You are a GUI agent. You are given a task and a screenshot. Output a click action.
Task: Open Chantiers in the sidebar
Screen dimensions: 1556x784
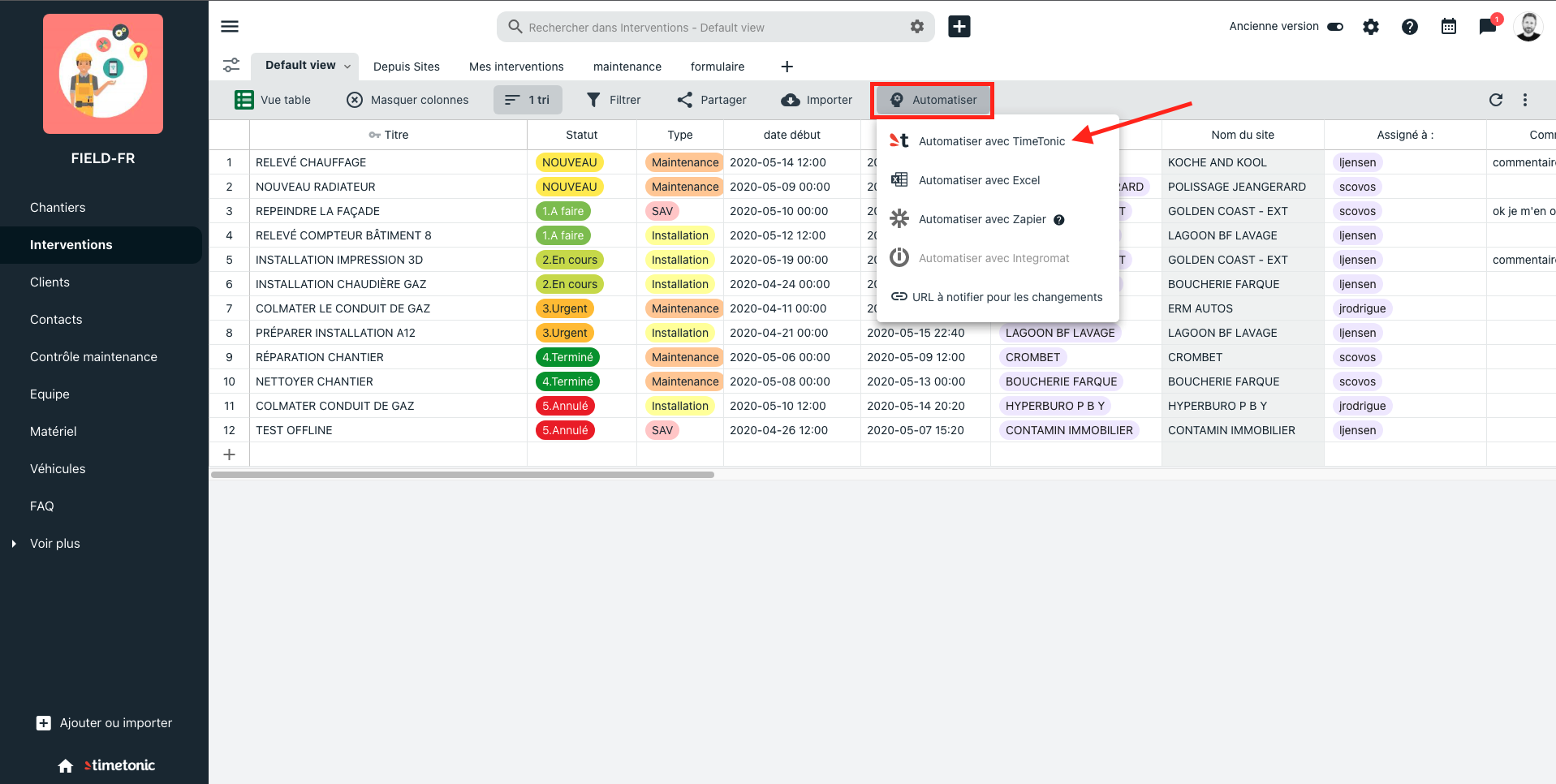(x=58, y=208)
